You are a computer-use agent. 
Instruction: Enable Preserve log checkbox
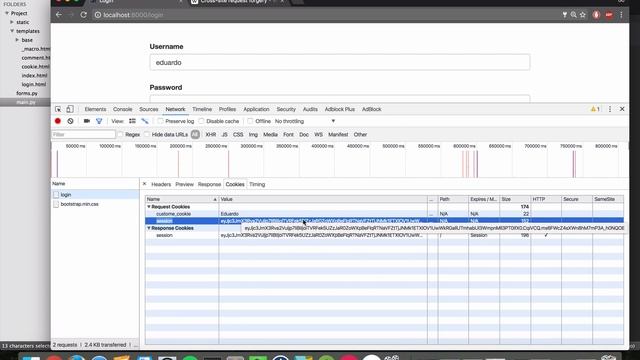point(160,121)
